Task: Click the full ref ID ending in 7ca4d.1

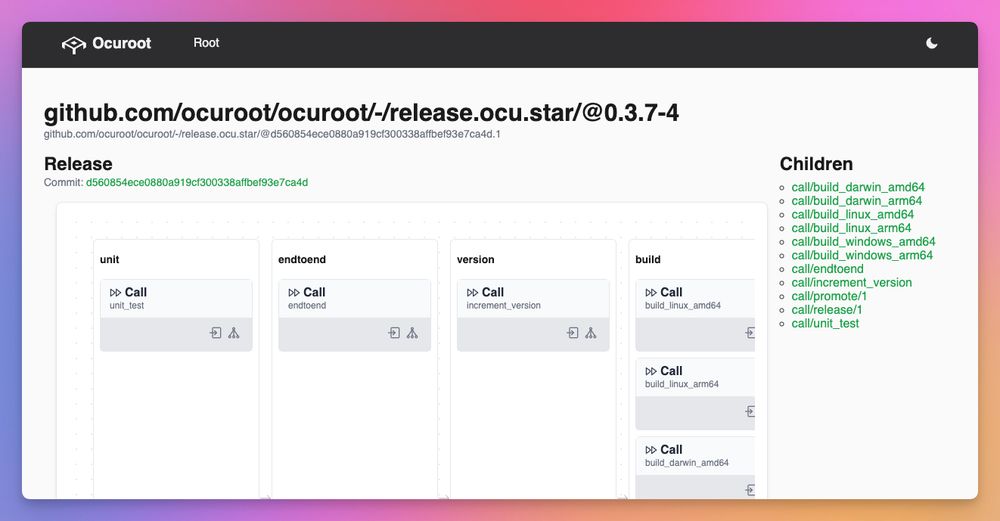Action: (x=272, y=135)
